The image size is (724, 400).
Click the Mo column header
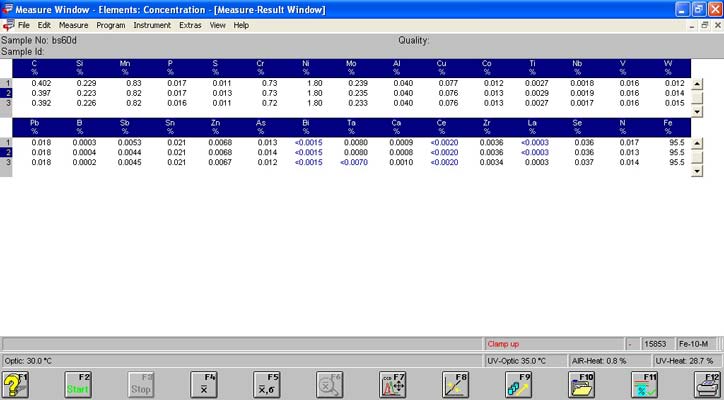point(351,67)
